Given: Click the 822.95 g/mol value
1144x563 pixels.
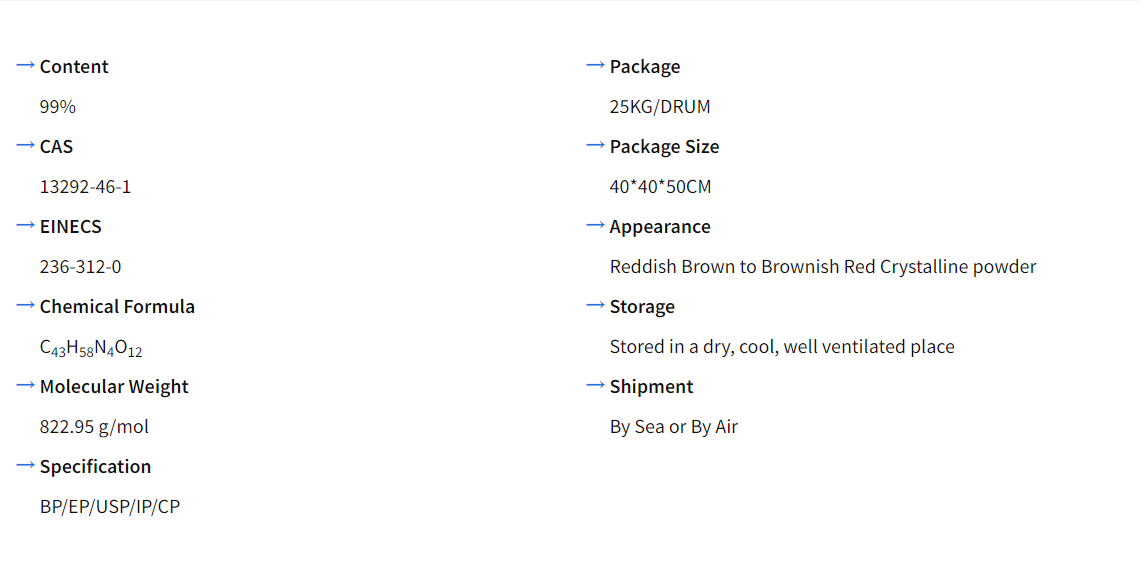Looking at the screenshot, I should 94,427.
